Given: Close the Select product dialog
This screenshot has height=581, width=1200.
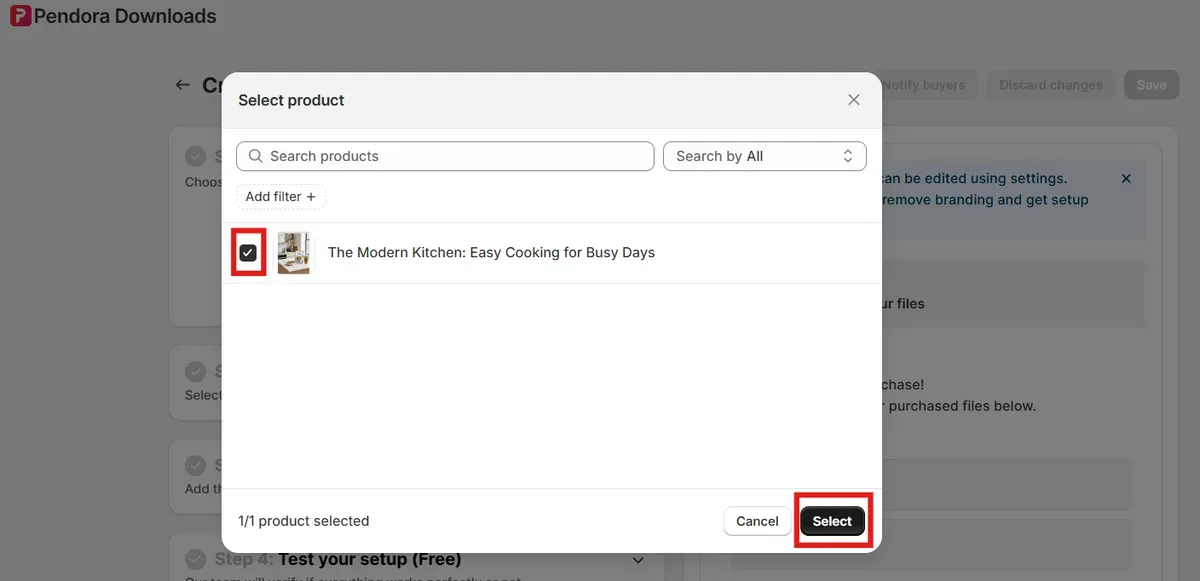Looking at the screenshot, I should click(x=854, y=99).
